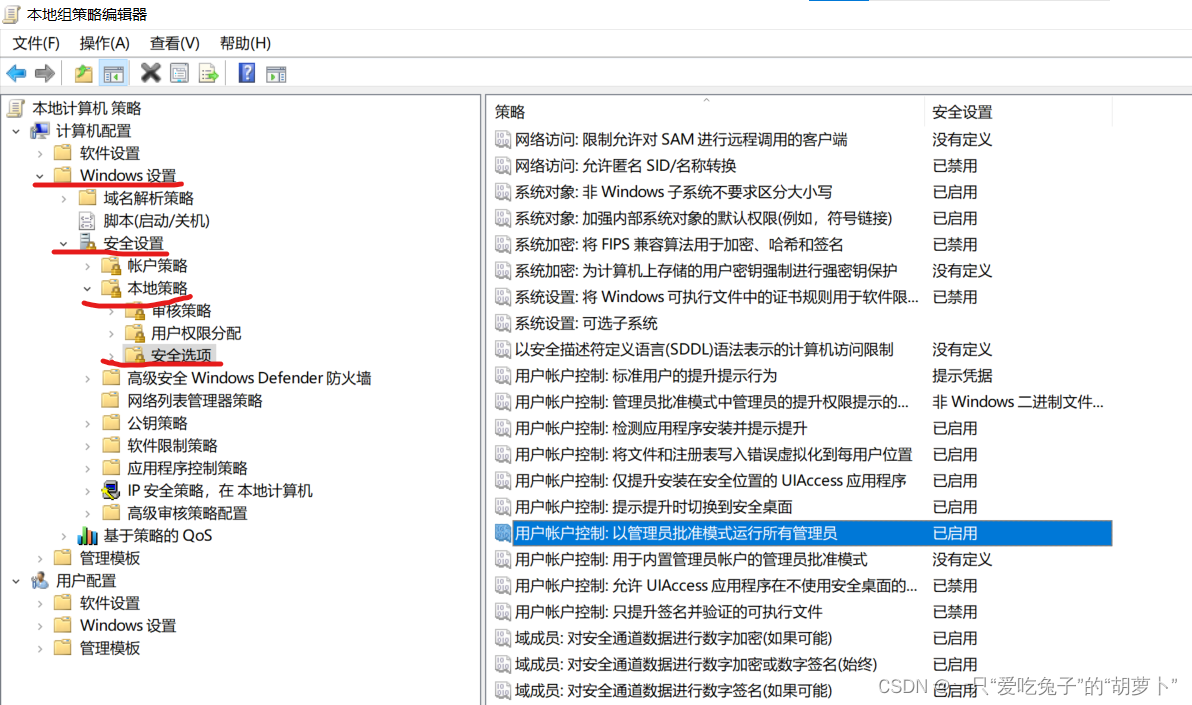Click the 基于策略的 QoS chart icon
This screenshot has width=1192, height=705.
(x=87, y=535)
